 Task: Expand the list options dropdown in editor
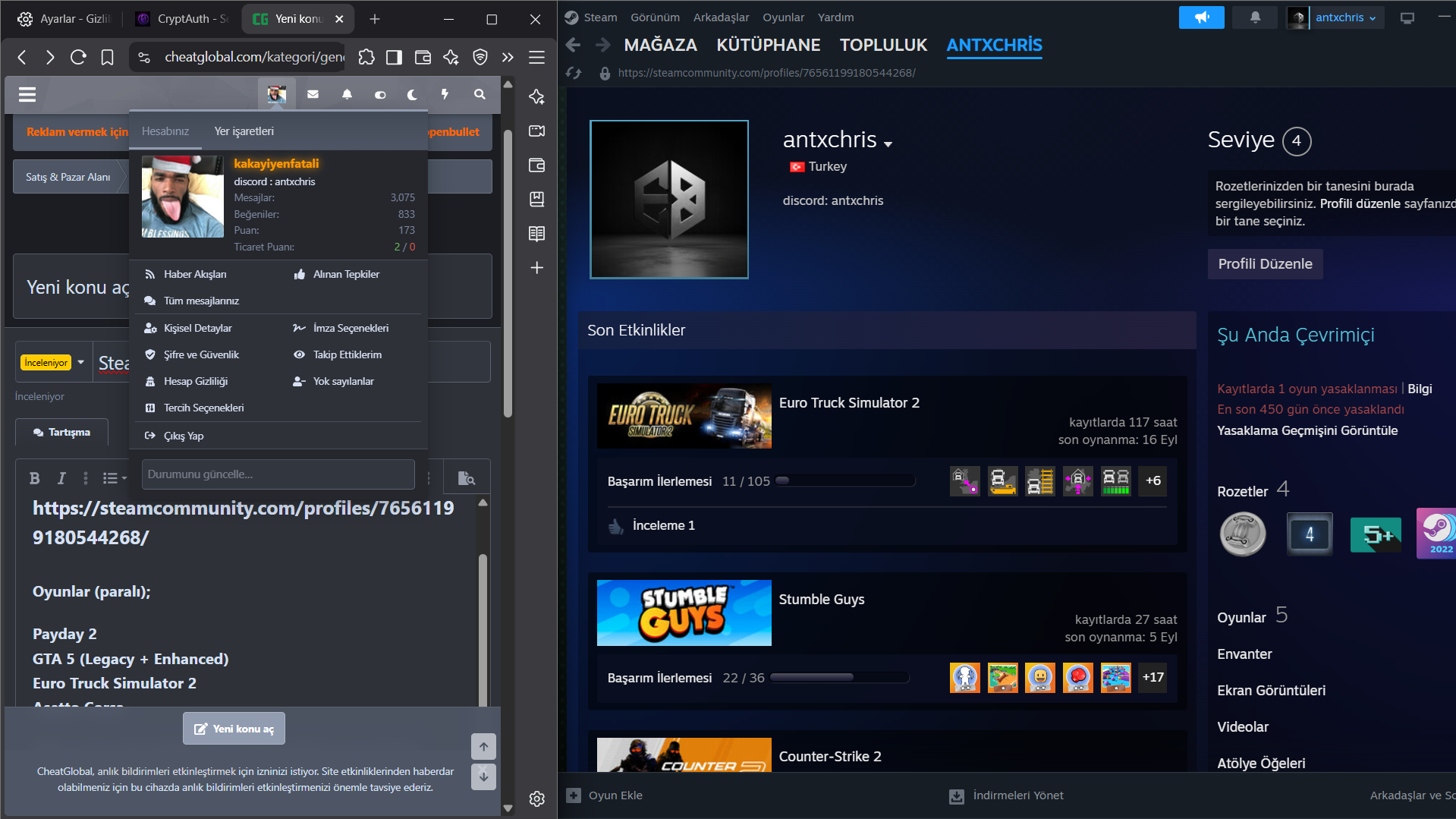115,478
